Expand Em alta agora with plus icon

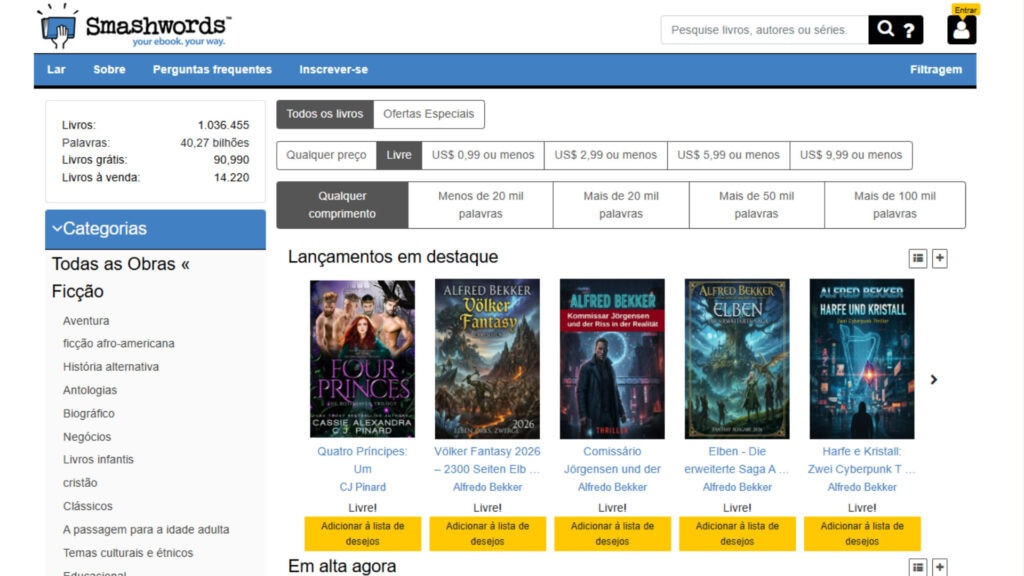(x=940, y=567)
